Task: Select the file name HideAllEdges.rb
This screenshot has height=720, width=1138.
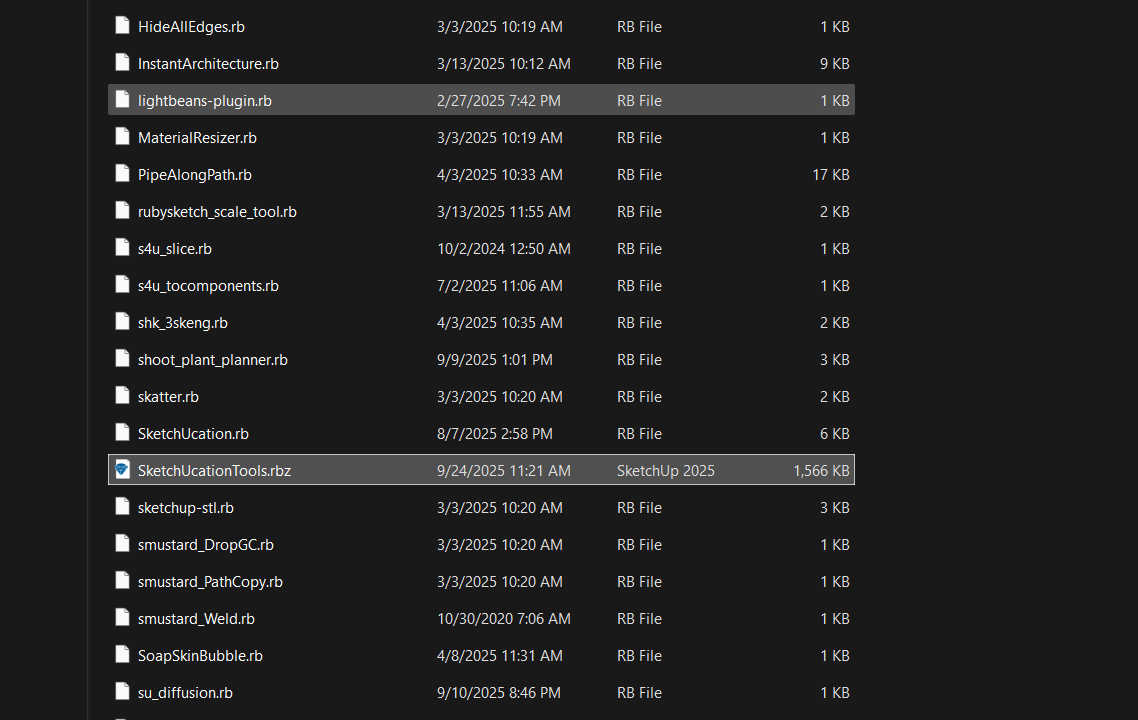Action: point(192,27)
